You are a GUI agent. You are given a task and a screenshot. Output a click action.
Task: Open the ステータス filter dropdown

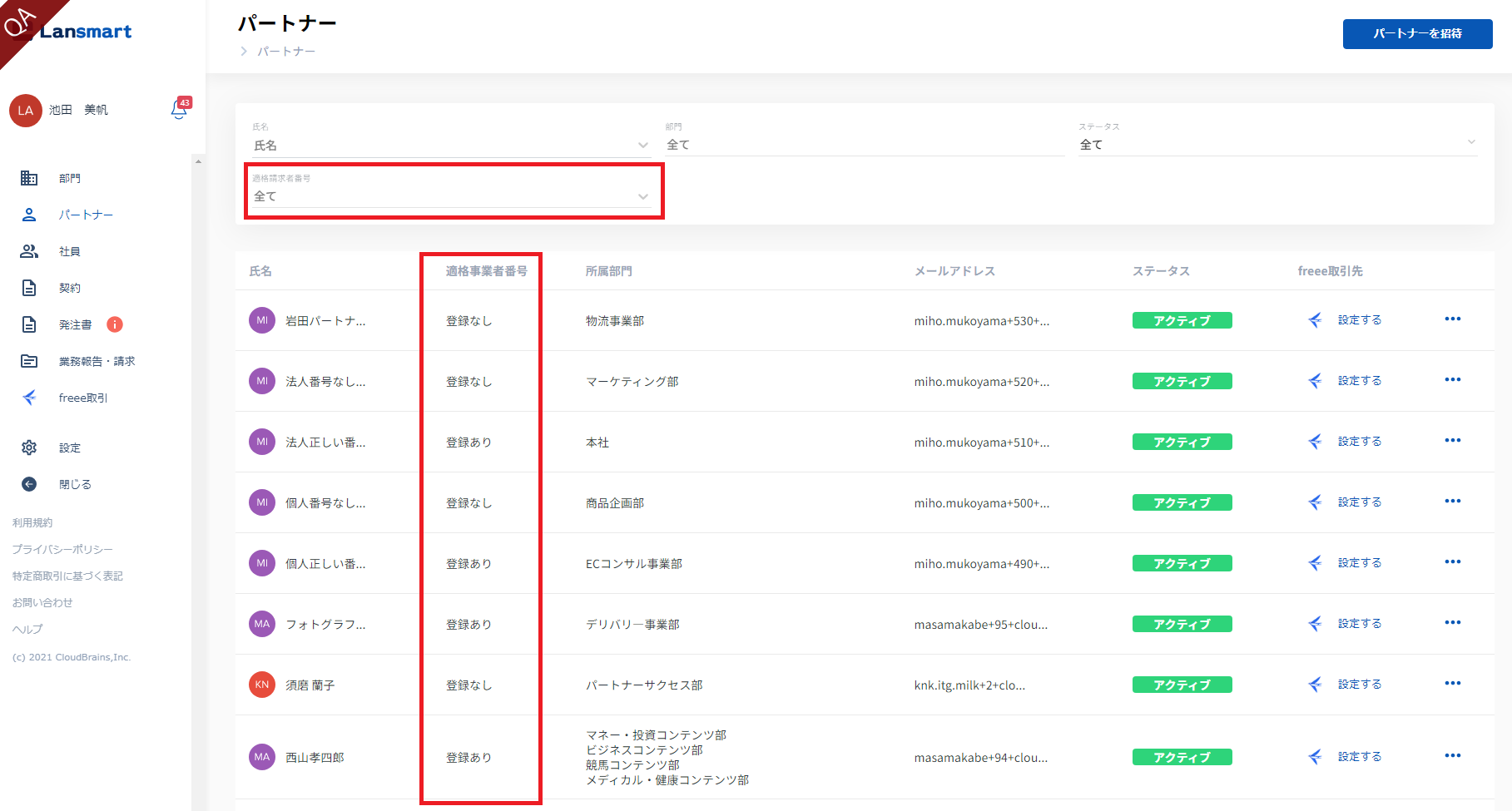coord(1277,144)
